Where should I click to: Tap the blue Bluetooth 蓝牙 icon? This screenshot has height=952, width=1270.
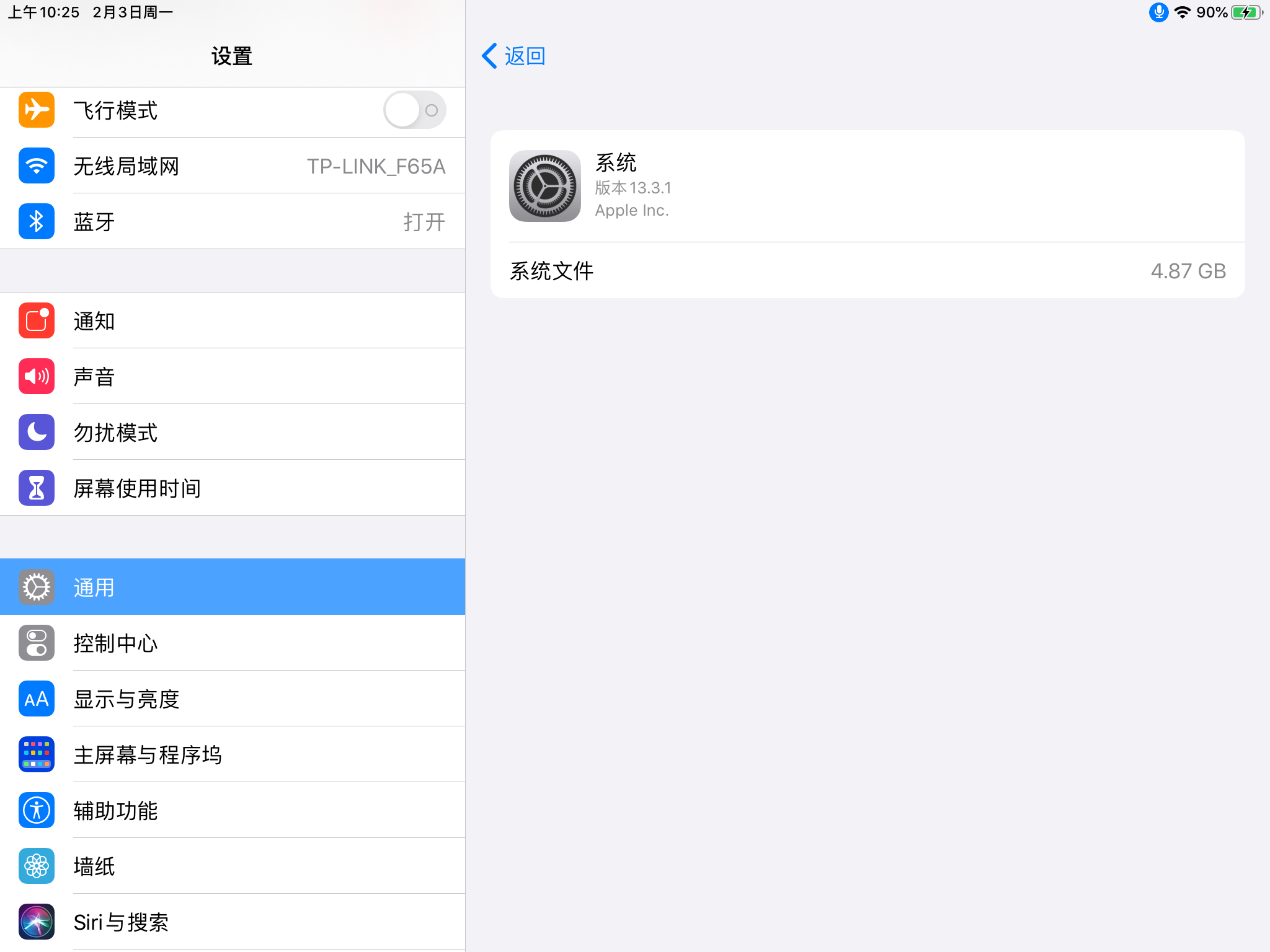[x=37, y=222]
